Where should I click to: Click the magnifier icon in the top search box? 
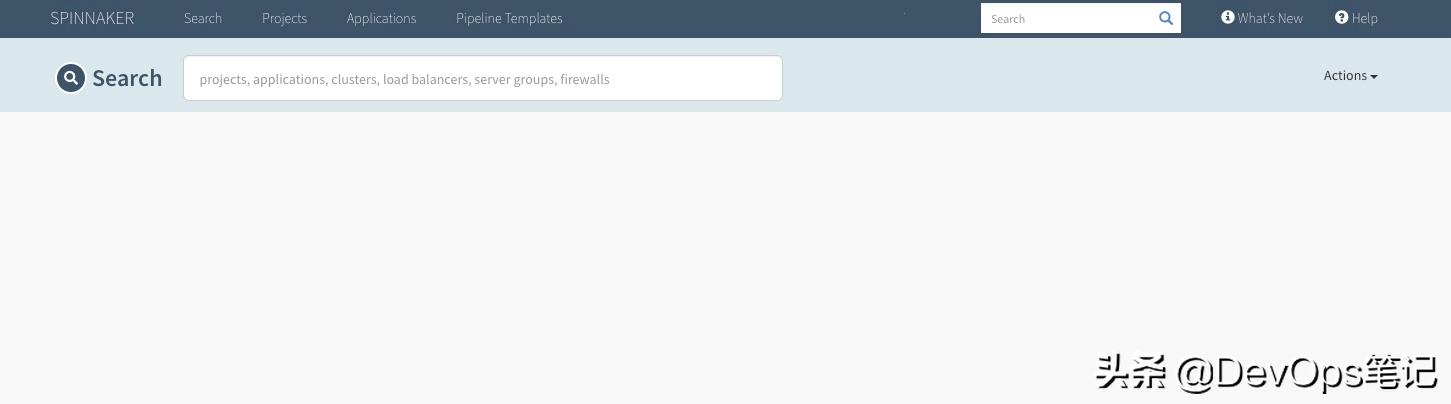coord(1165,18)
